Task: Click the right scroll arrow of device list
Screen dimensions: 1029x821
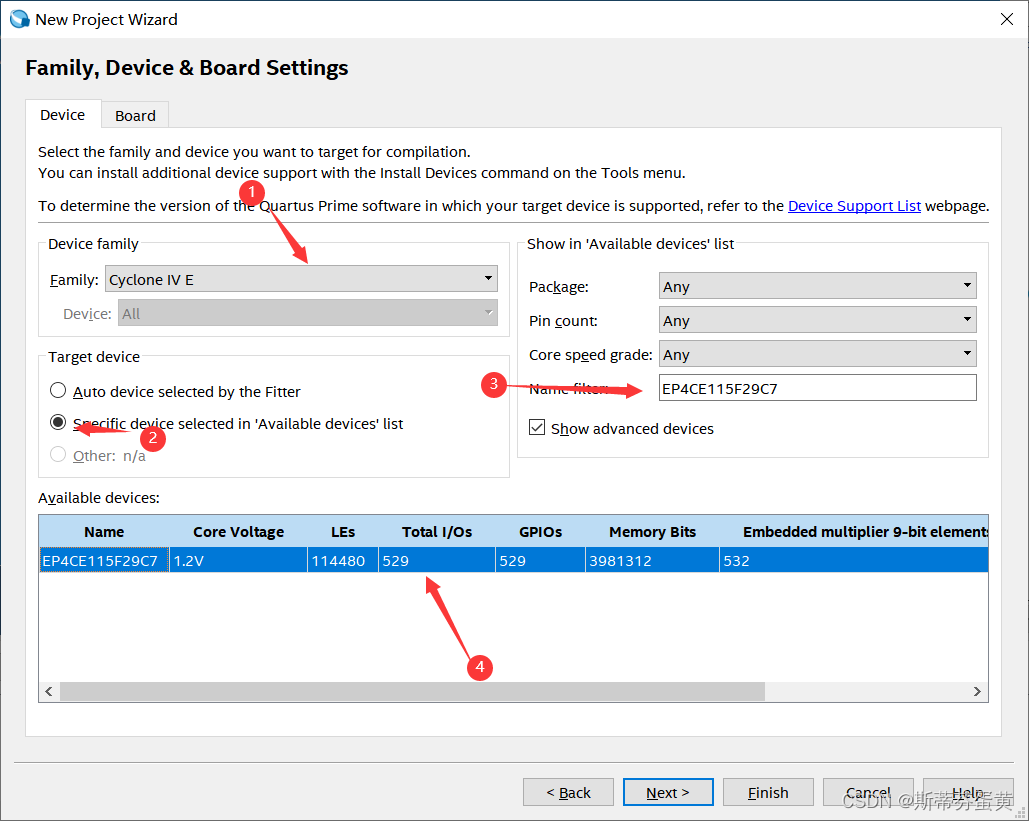Action: point(977,691)
